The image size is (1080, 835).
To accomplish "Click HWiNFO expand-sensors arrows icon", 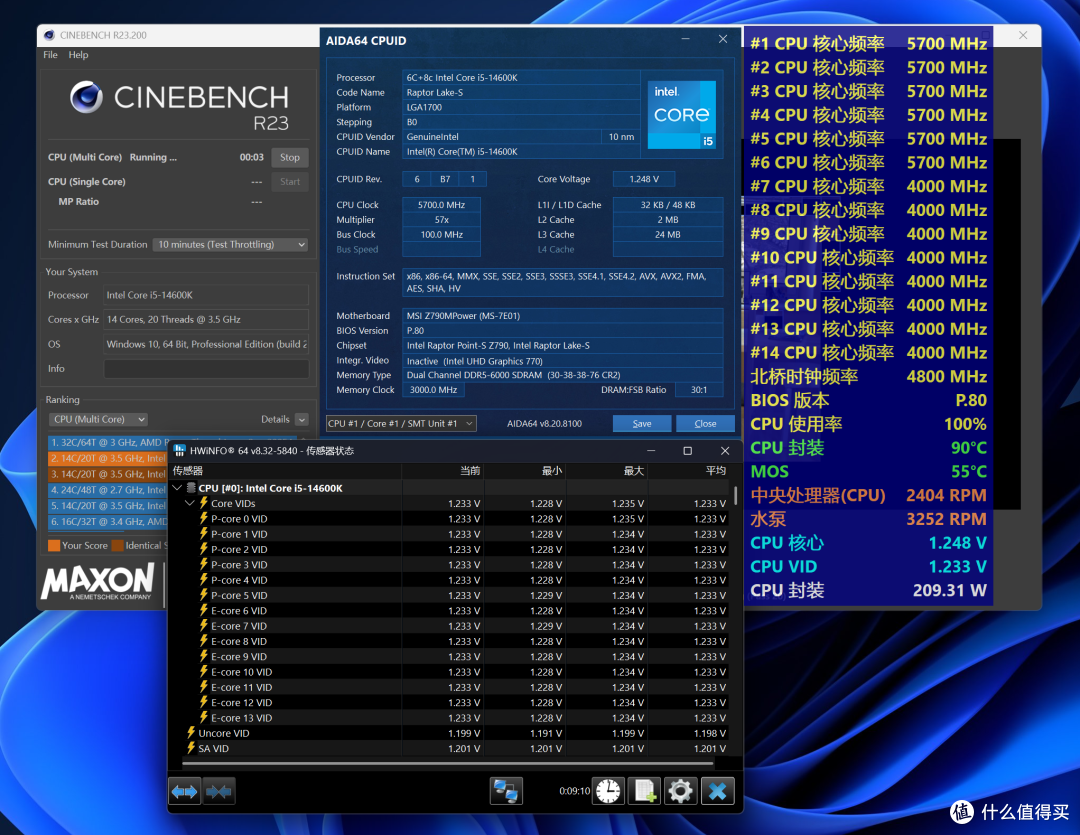I will (x=184, y=792).
